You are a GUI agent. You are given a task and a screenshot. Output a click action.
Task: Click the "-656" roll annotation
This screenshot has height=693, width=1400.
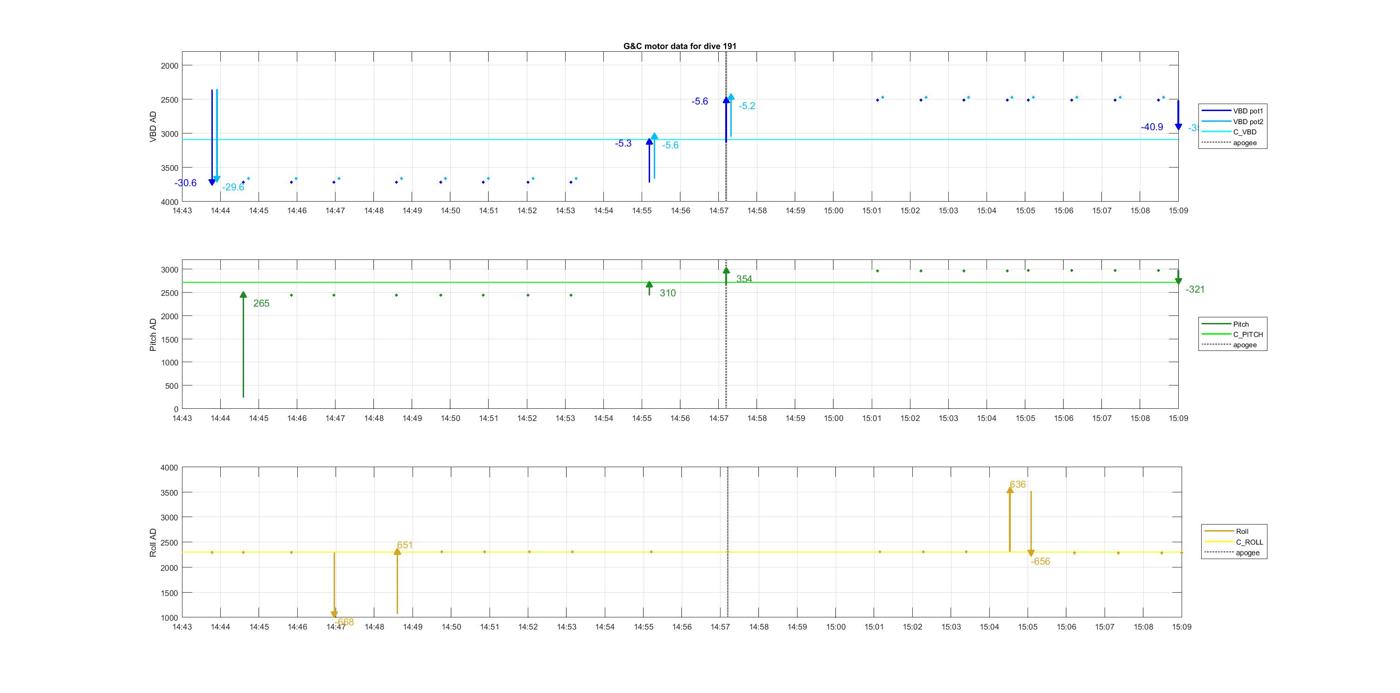click(x=1041, y=561)
